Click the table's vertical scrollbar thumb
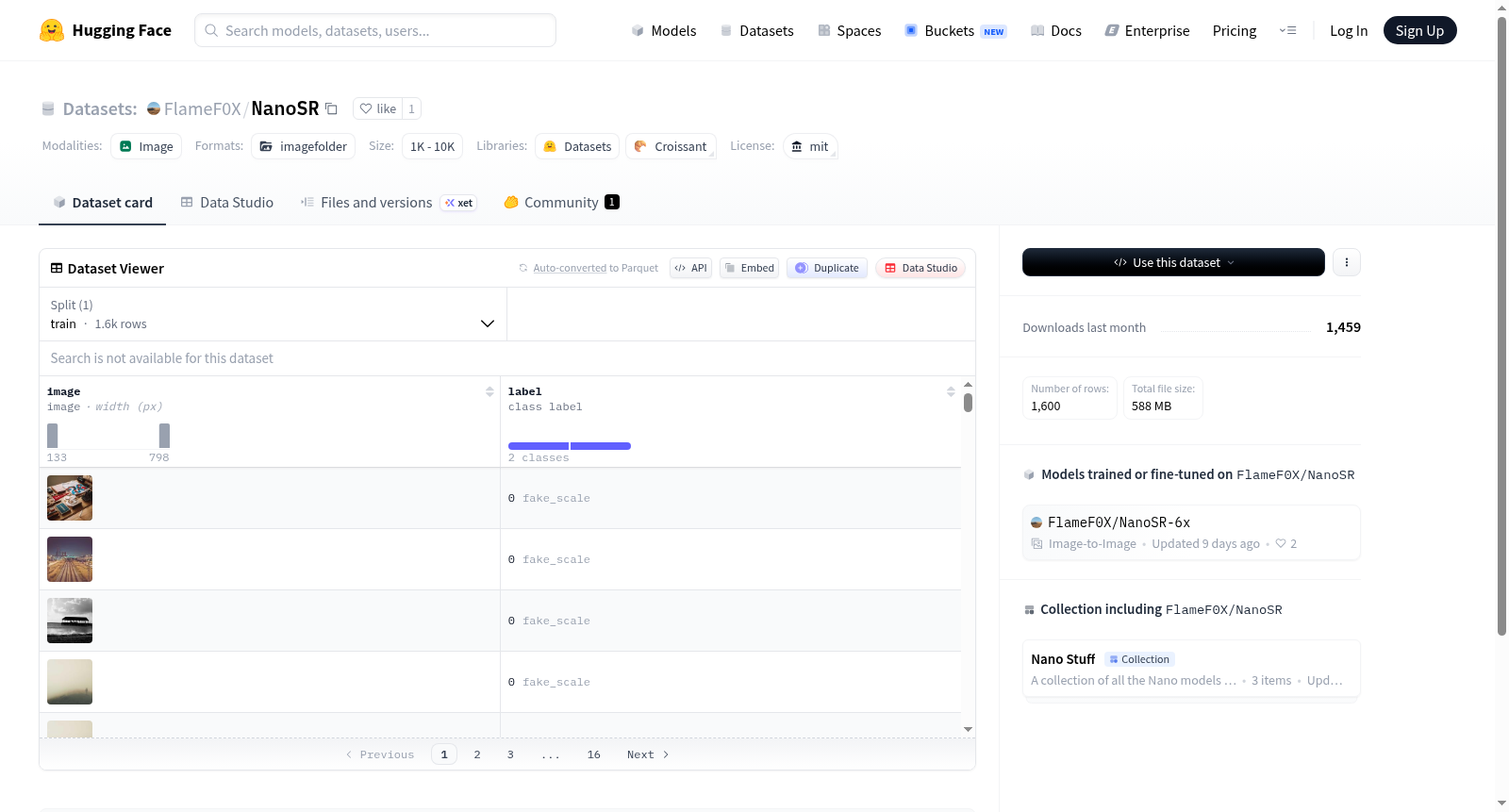The image size is (1509, 812). tap(968, 403)
